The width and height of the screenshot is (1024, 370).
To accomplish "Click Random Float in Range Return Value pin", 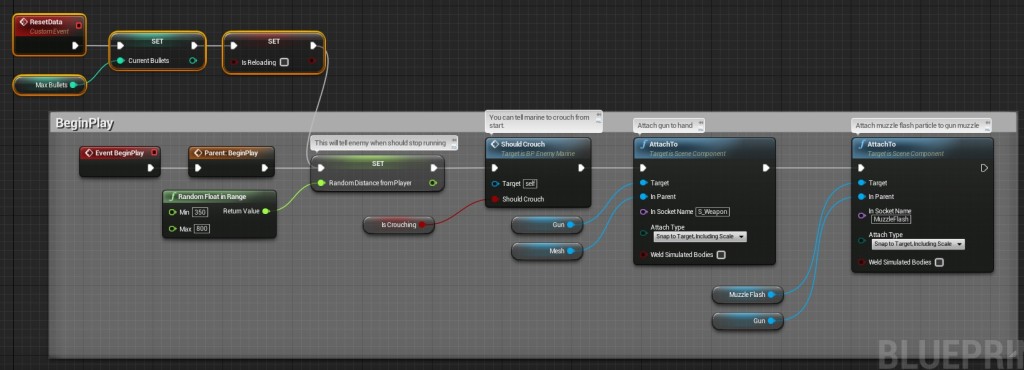I will pyautogui.click(x=266, y=211).
